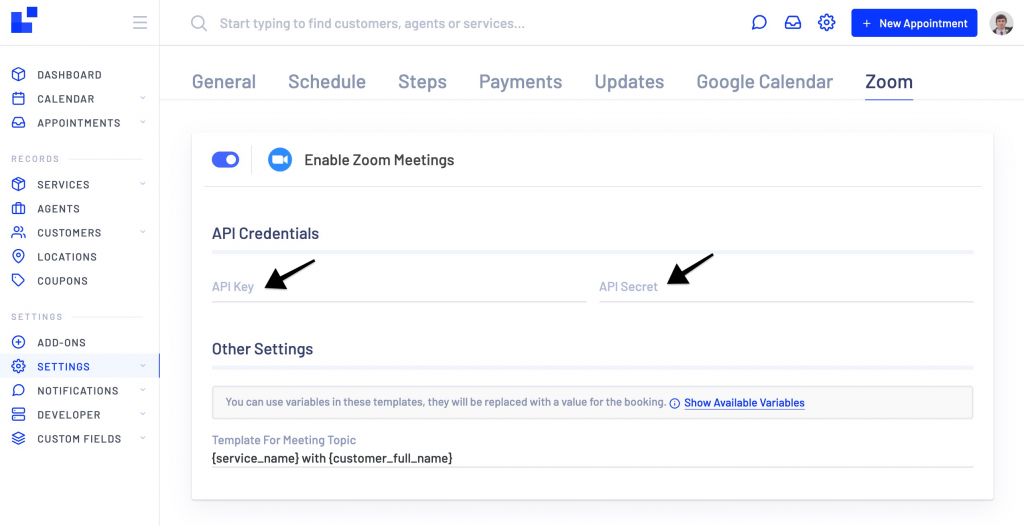Toggle off Enable Zoom Meetings switch

[225, 159]
